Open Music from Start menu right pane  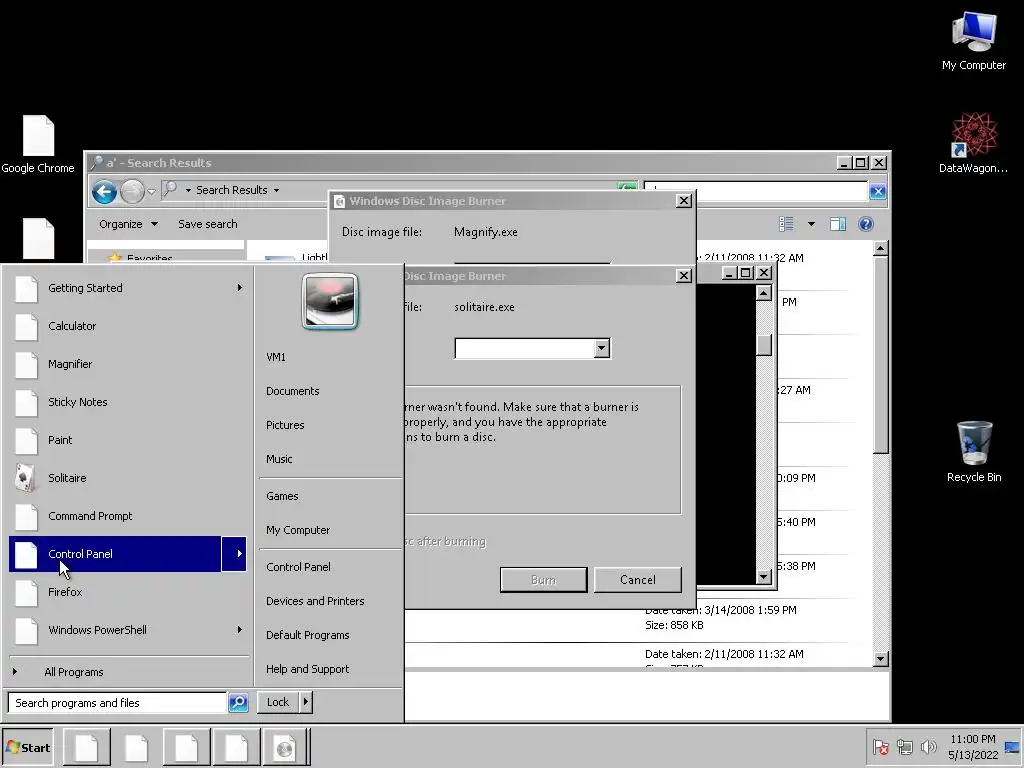(280, 459)
